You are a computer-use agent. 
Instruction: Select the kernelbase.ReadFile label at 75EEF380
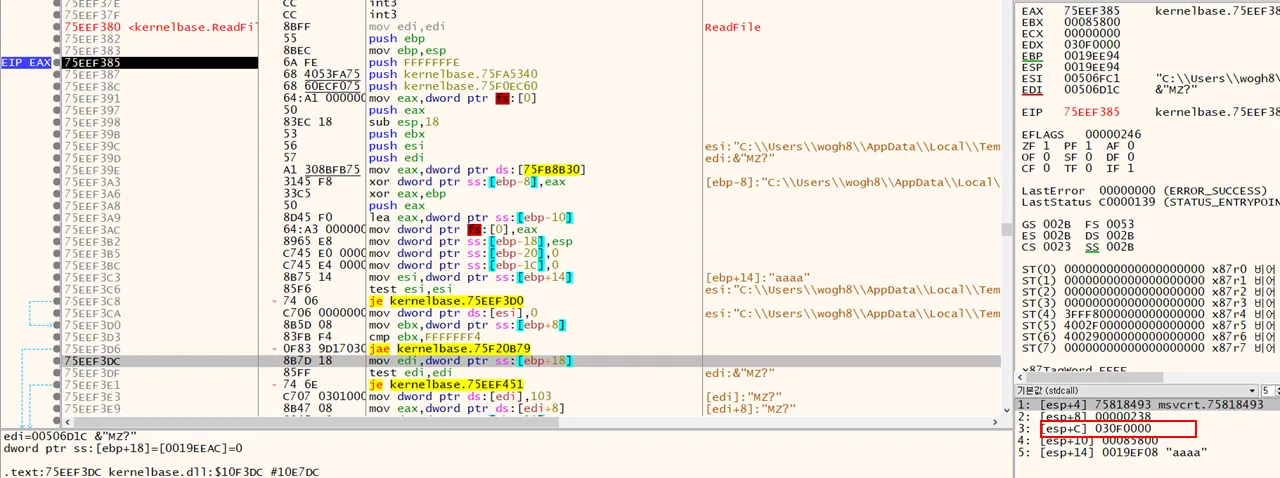click(194, 27)
